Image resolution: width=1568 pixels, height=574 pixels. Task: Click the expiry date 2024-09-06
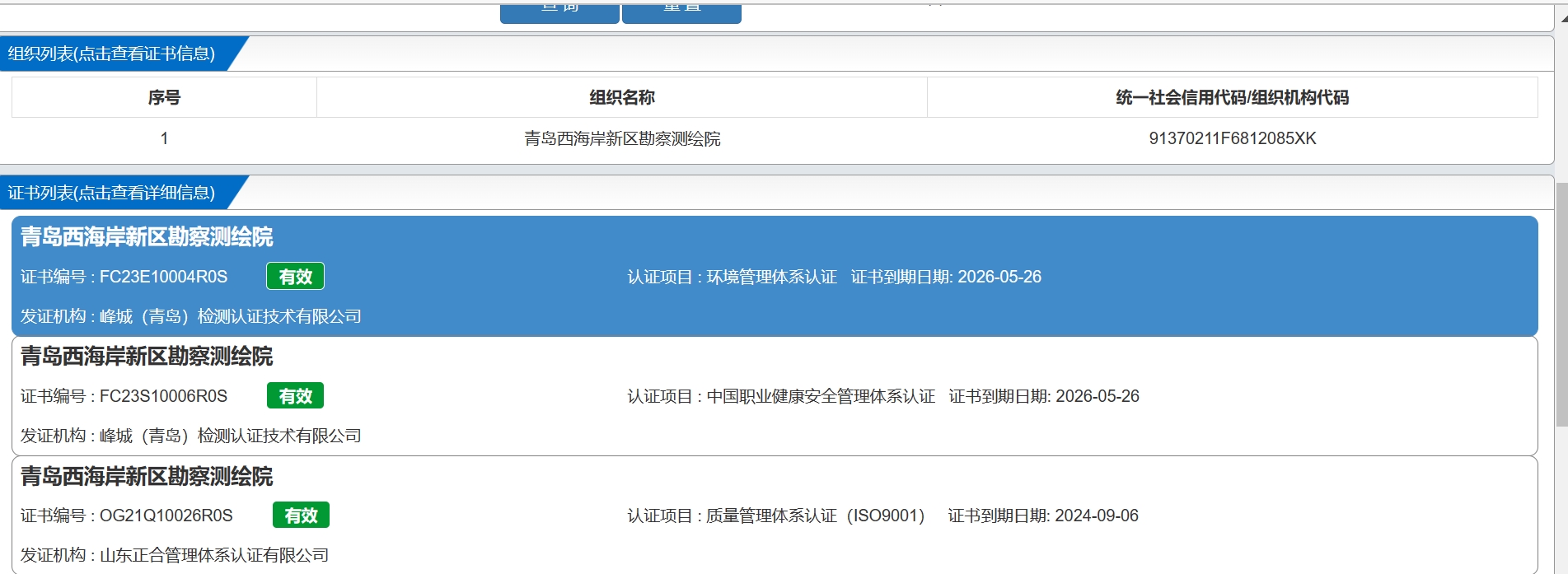coord(1097,516)
